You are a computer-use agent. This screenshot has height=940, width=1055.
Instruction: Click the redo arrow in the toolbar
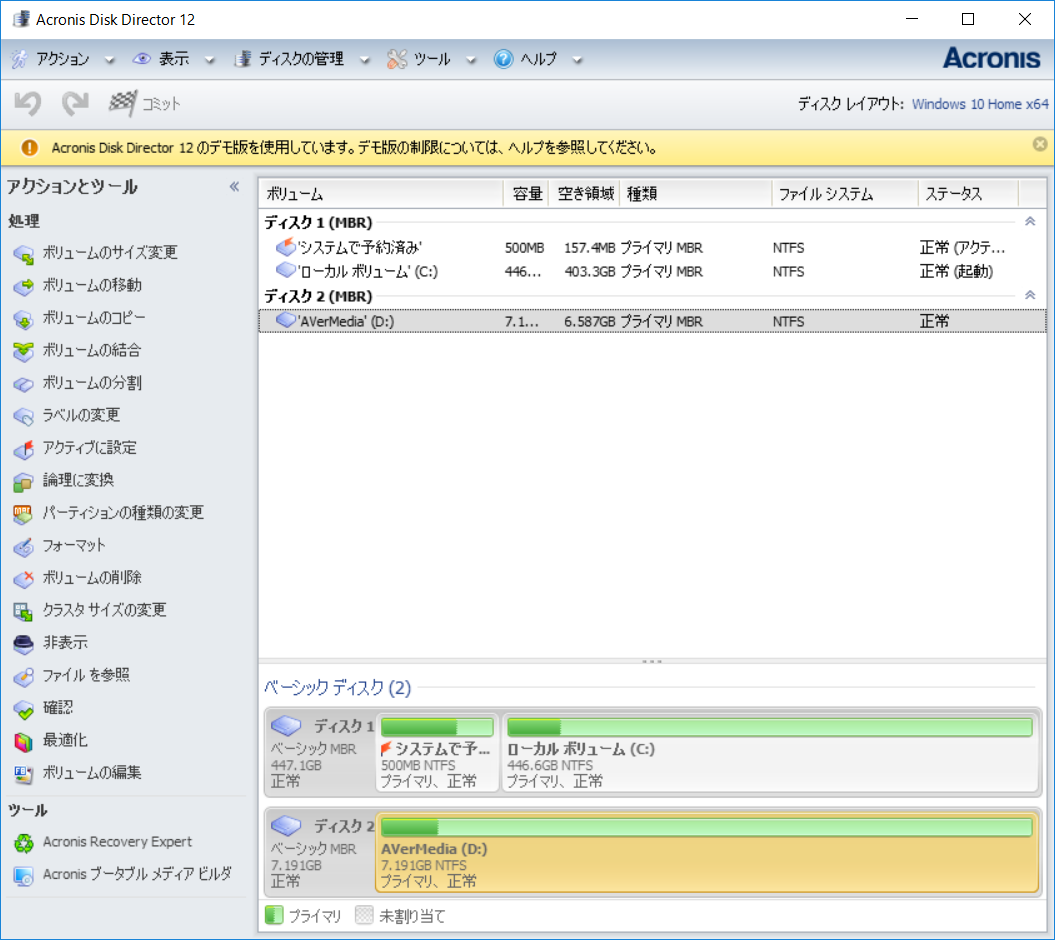pos(75,104)
